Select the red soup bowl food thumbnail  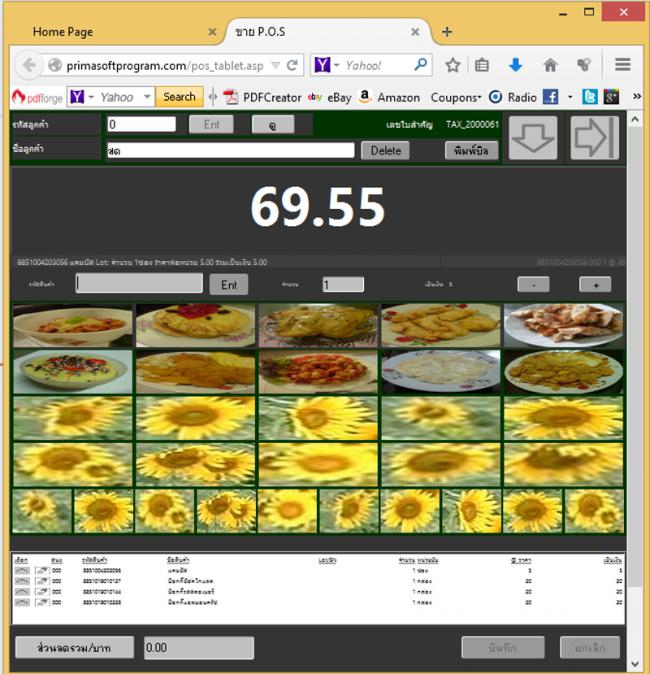73,325
